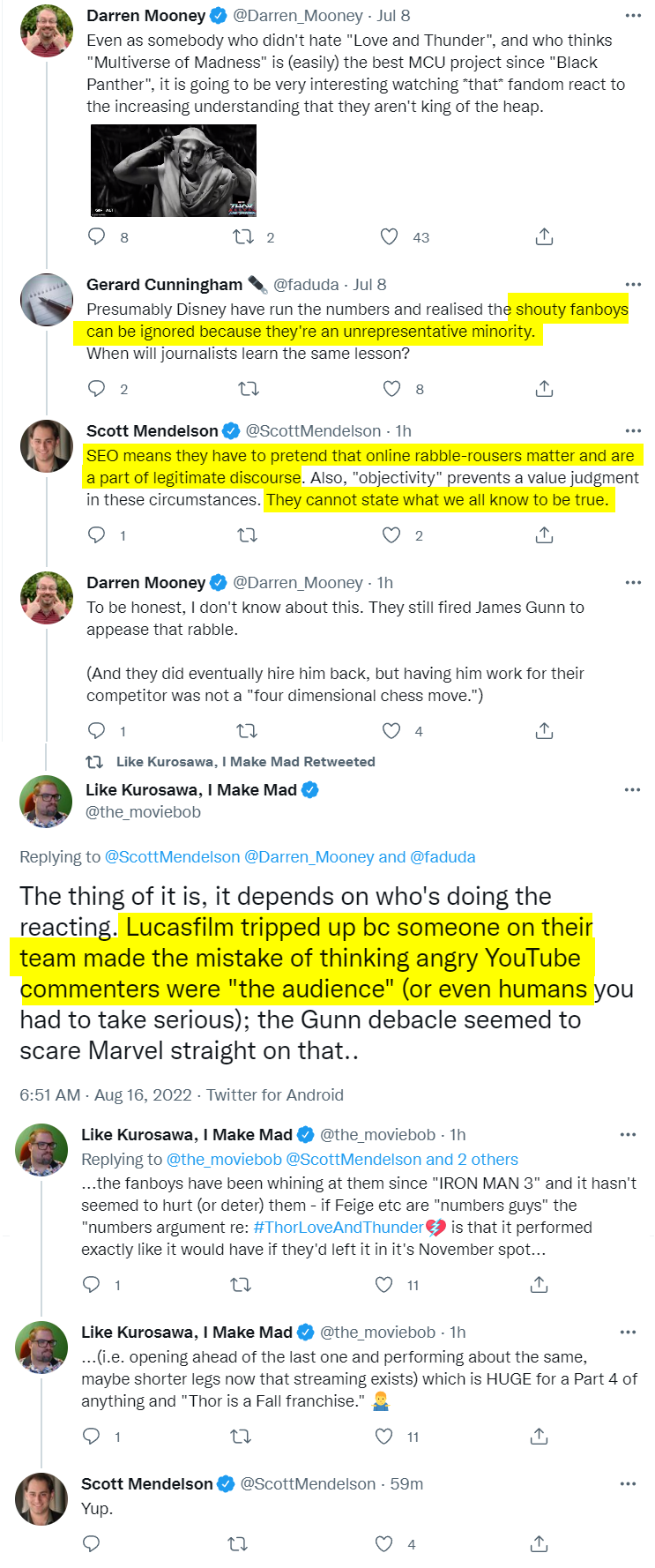Open @ScottMendelson mention in Replying to line
Screen dimensions: 655x1568
(x=172, y=856)
